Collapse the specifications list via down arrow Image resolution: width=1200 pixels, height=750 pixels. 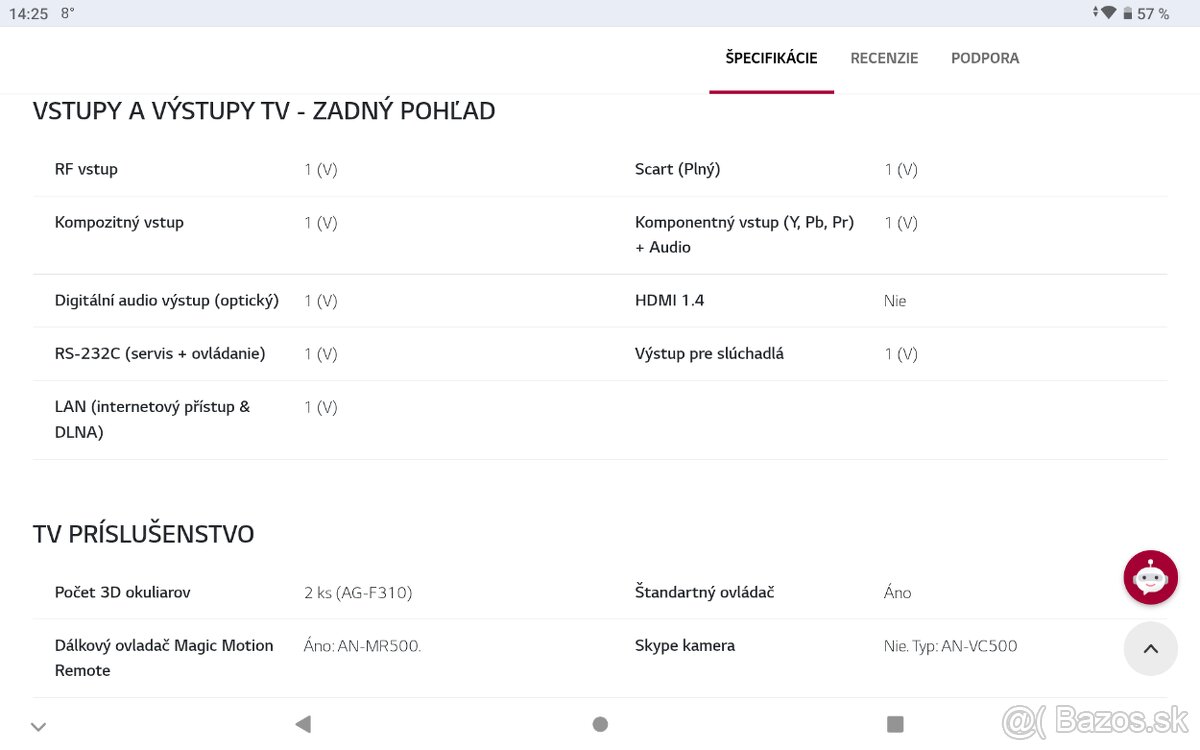(x=38, y=725)
